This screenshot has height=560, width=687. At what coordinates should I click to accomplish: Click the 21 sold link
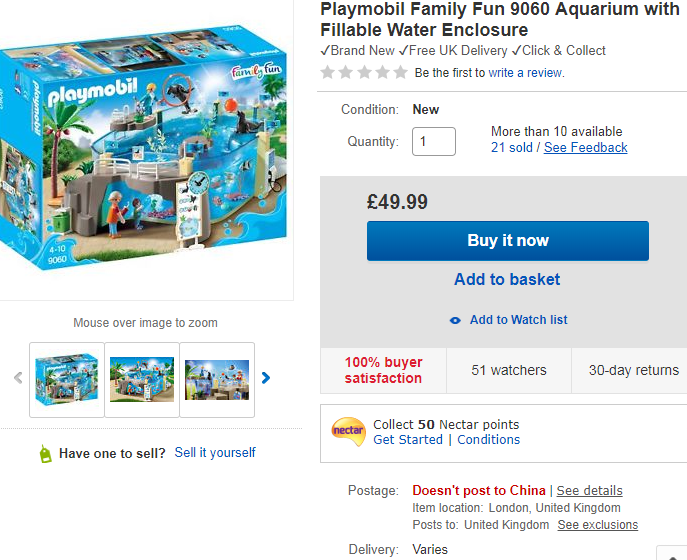[512, 148]
